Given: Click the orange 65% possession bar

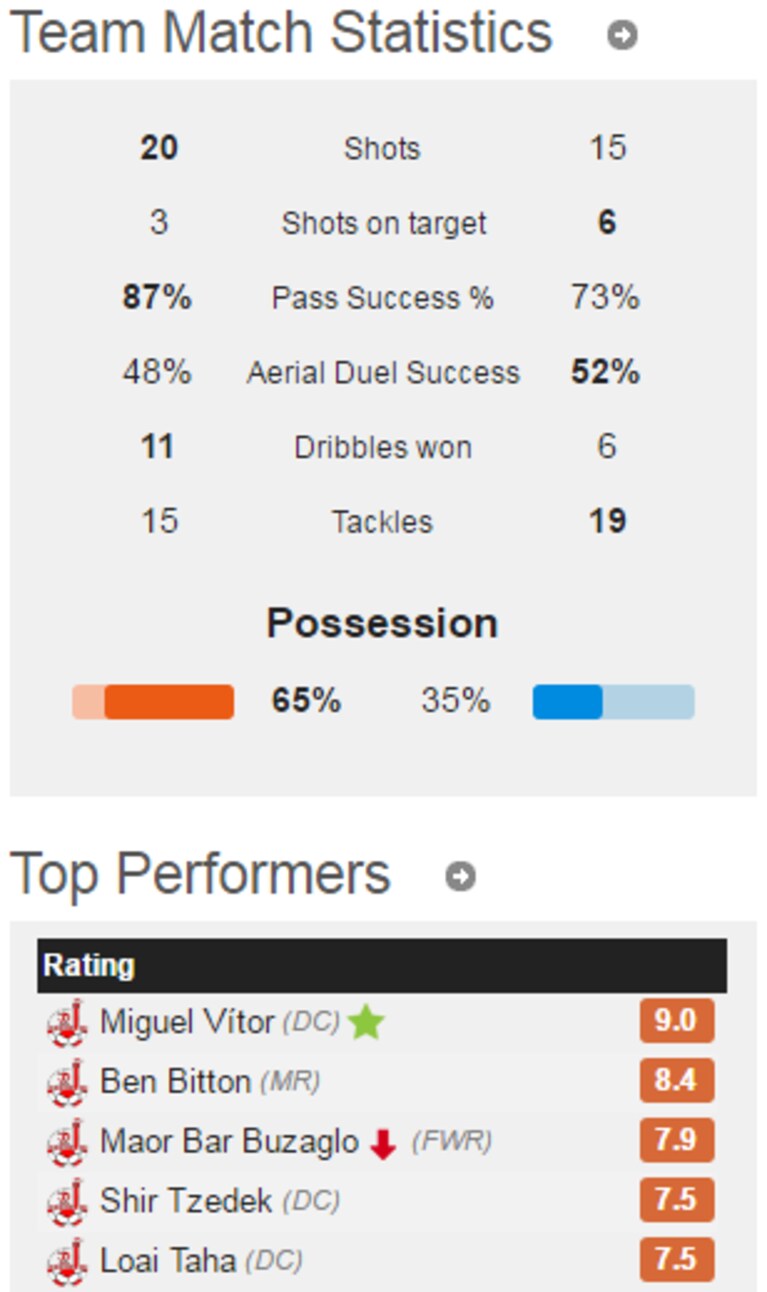Looking at the screenshot, I should (153, 702).
